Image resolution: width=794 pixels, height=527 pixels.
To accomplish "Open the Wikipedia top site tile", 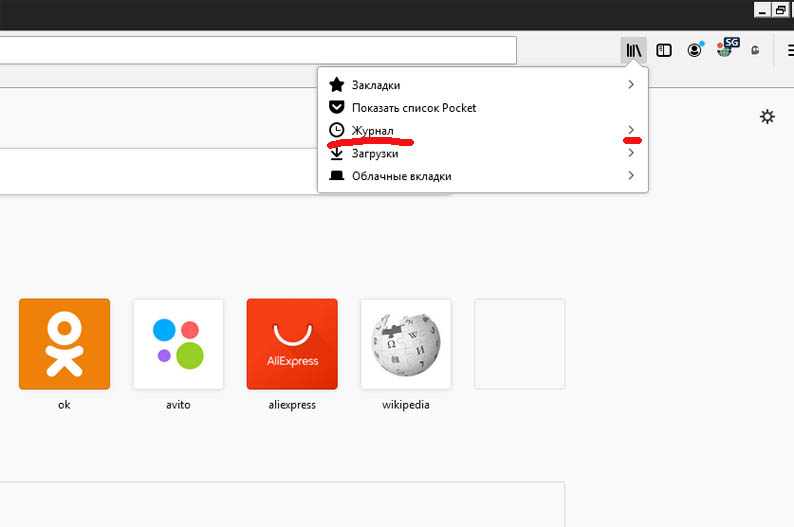I will click(406, 344).
